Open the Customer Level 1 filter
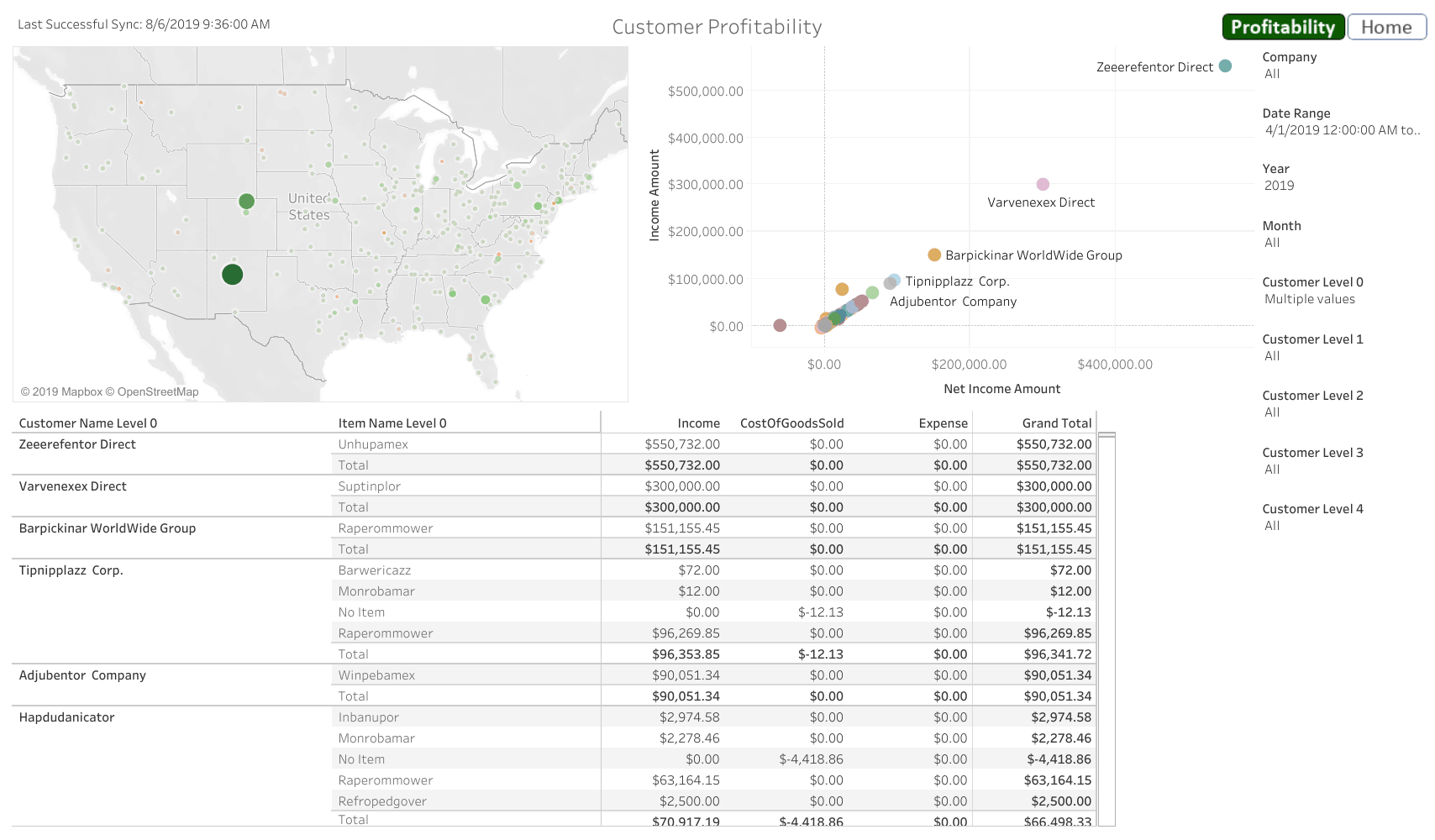Screen dimensions: 1435x840 (x=1272, y=356)
